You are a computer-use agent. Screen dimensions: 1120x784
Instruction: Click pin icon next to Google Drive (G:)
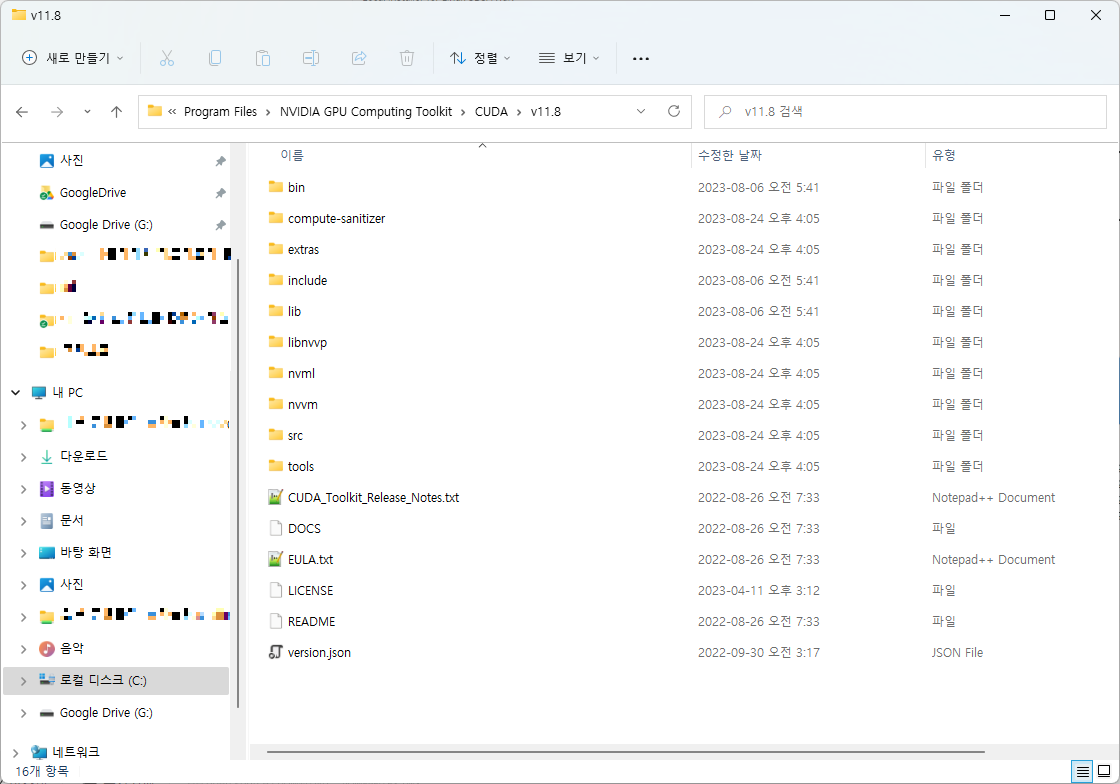[x=221, y=226]
